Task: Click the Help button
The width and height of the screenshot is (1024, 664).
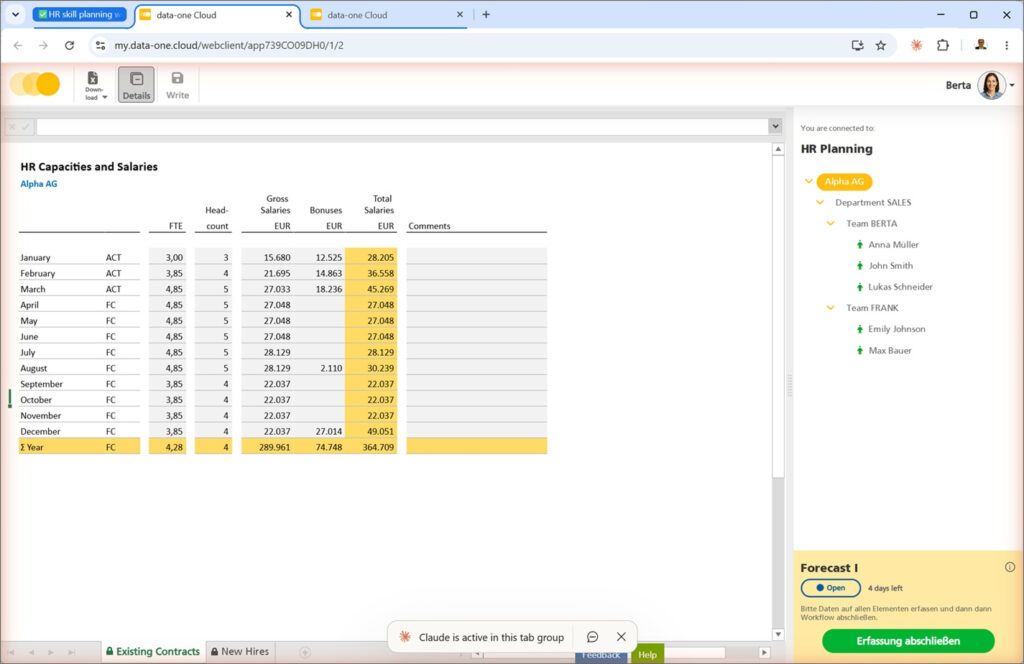Action: (647, 654)
